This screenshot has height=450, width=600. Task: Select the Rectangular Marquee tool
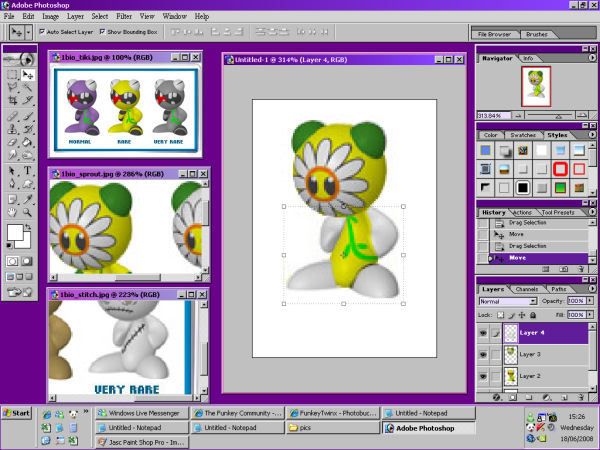pyautogui.click(x=13, y=75)
